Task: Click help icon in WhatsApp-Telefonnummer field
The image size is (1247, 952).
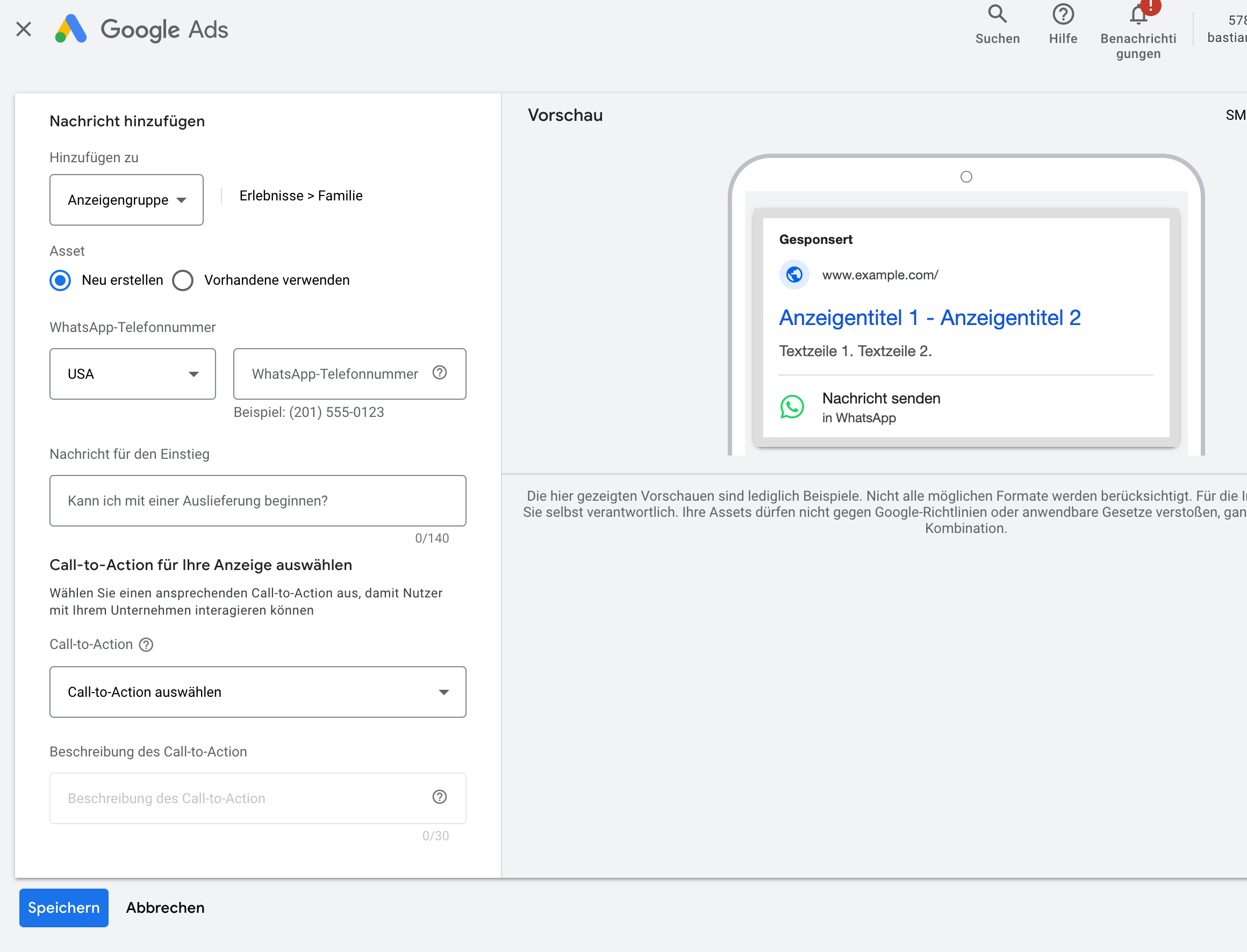Action: [x=439, y=373]
